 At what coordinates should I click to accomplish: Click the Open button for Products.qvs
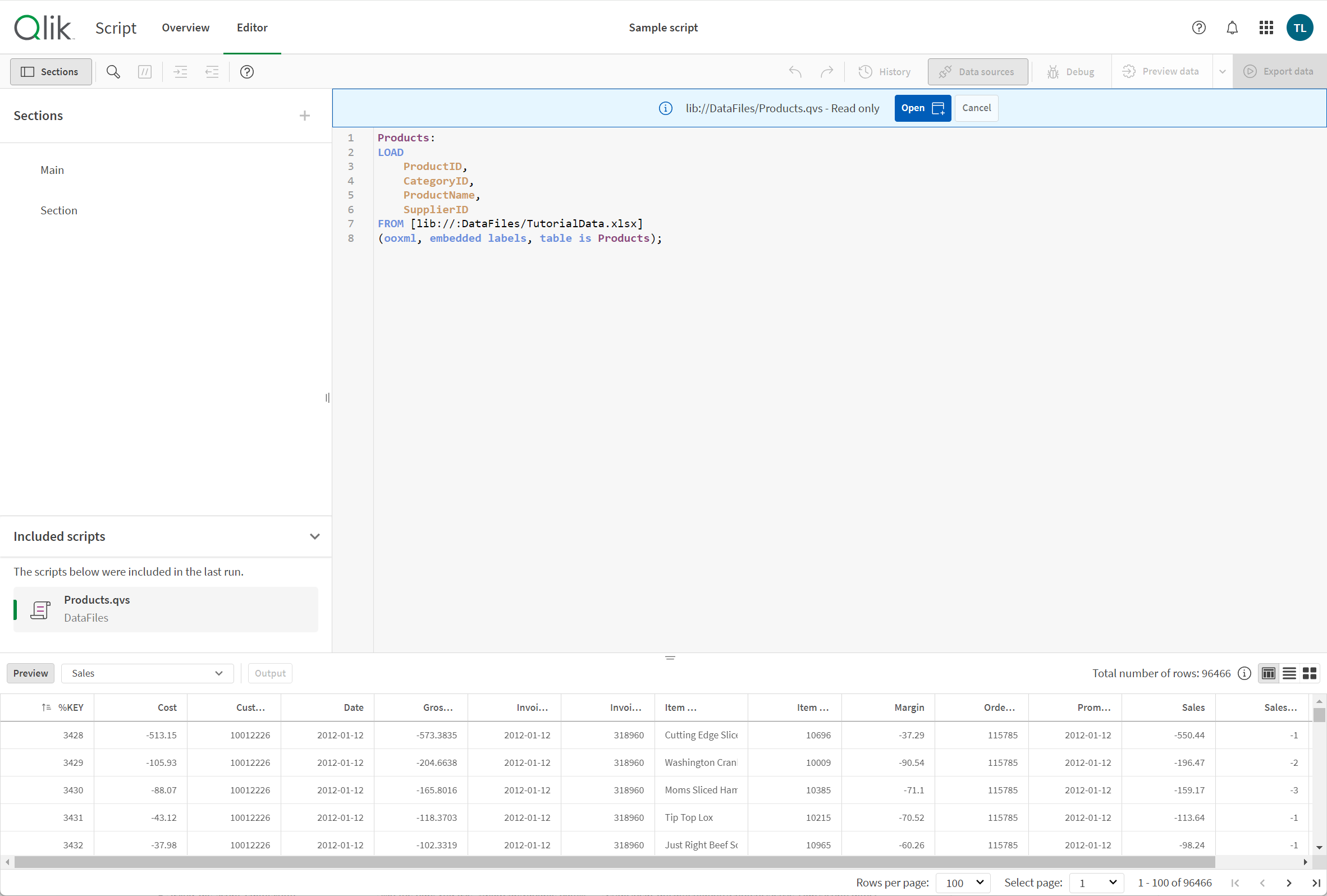click(x=919, y=108)
